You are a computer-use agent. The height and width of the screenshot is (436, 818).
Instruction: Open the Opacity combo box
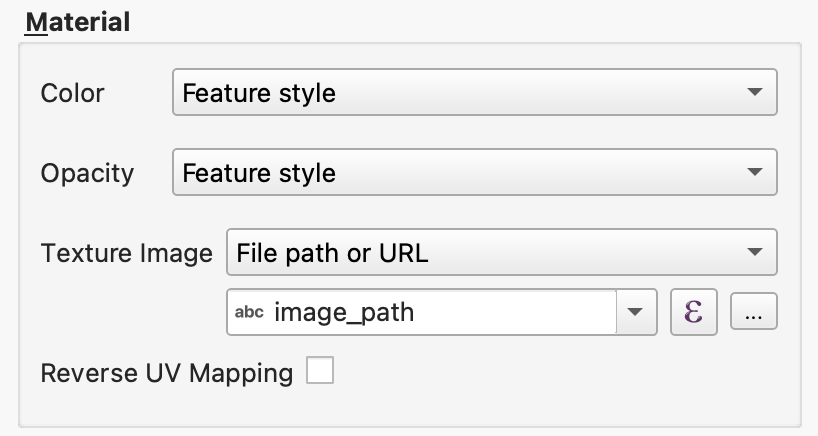(474, 173)
